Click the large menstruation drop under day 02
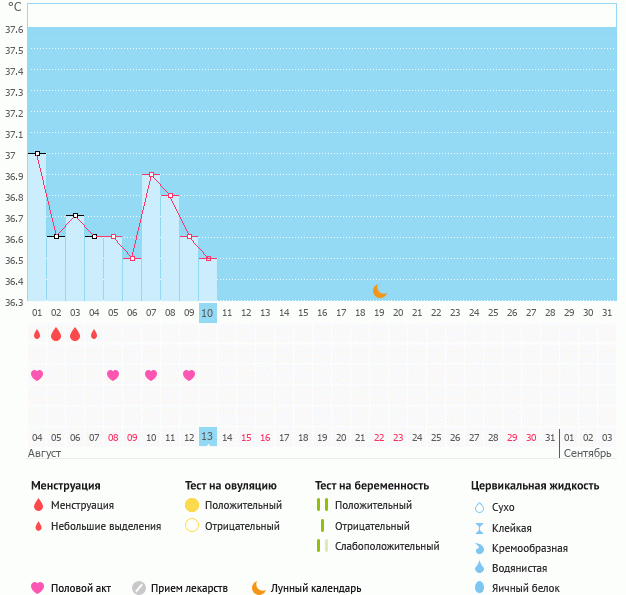This screenshot has width=626, height=595. tap(56, 334)
